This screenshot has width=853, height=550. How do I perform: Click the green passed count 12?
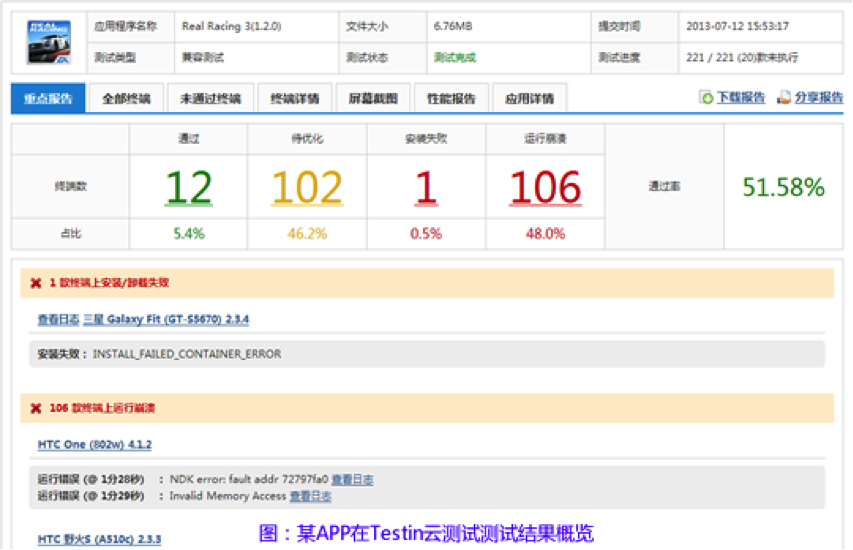[x=189, y=187]
